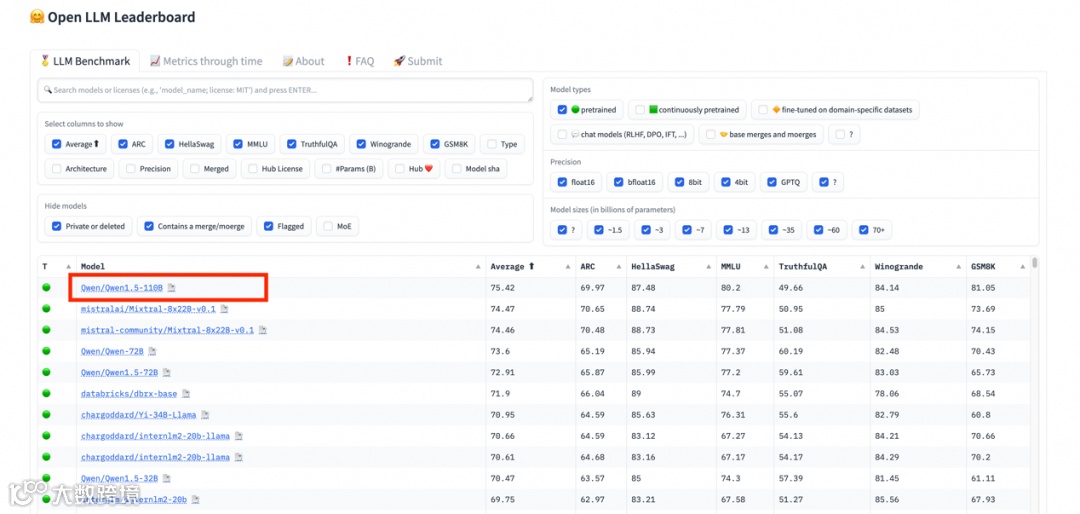Enable the MoE hide models checkbox
This screenshot has height=514, width=1080.
coord(328,226)
